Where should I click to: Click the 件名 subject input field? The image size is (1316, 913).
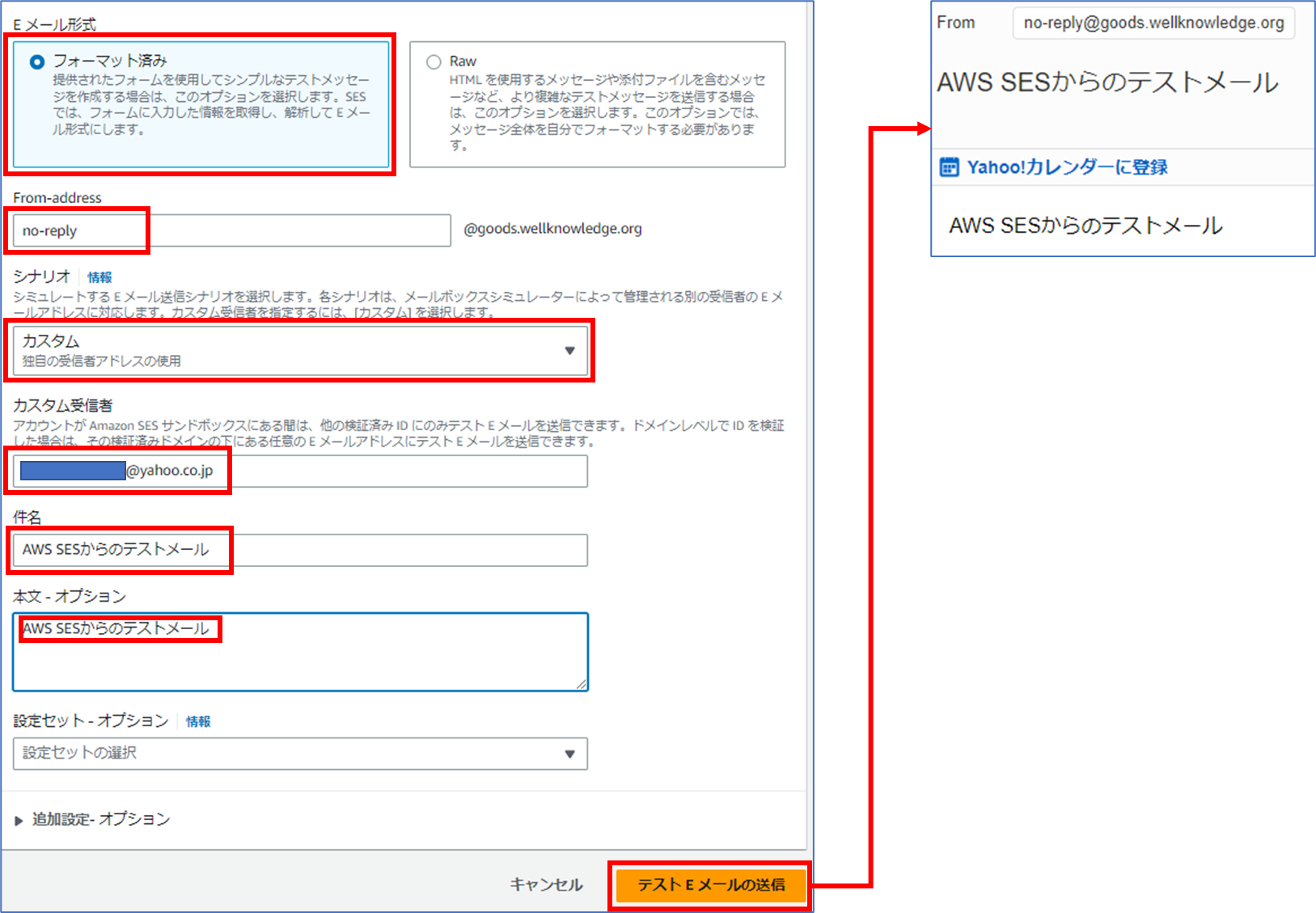pos(300,550)
